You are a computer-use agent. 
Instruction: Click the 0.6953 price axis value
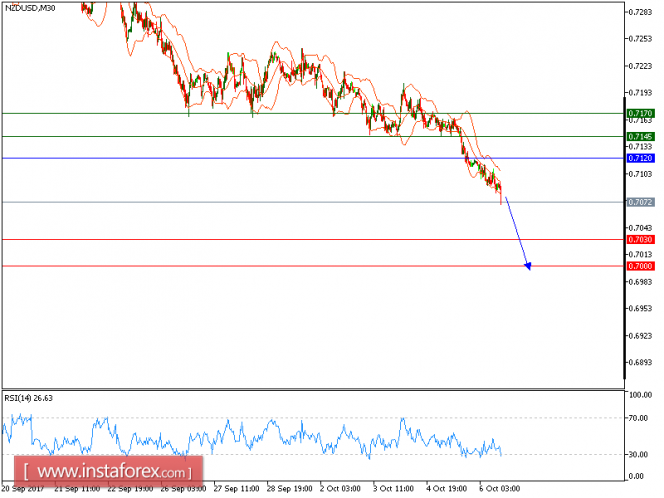coord(640,309)
